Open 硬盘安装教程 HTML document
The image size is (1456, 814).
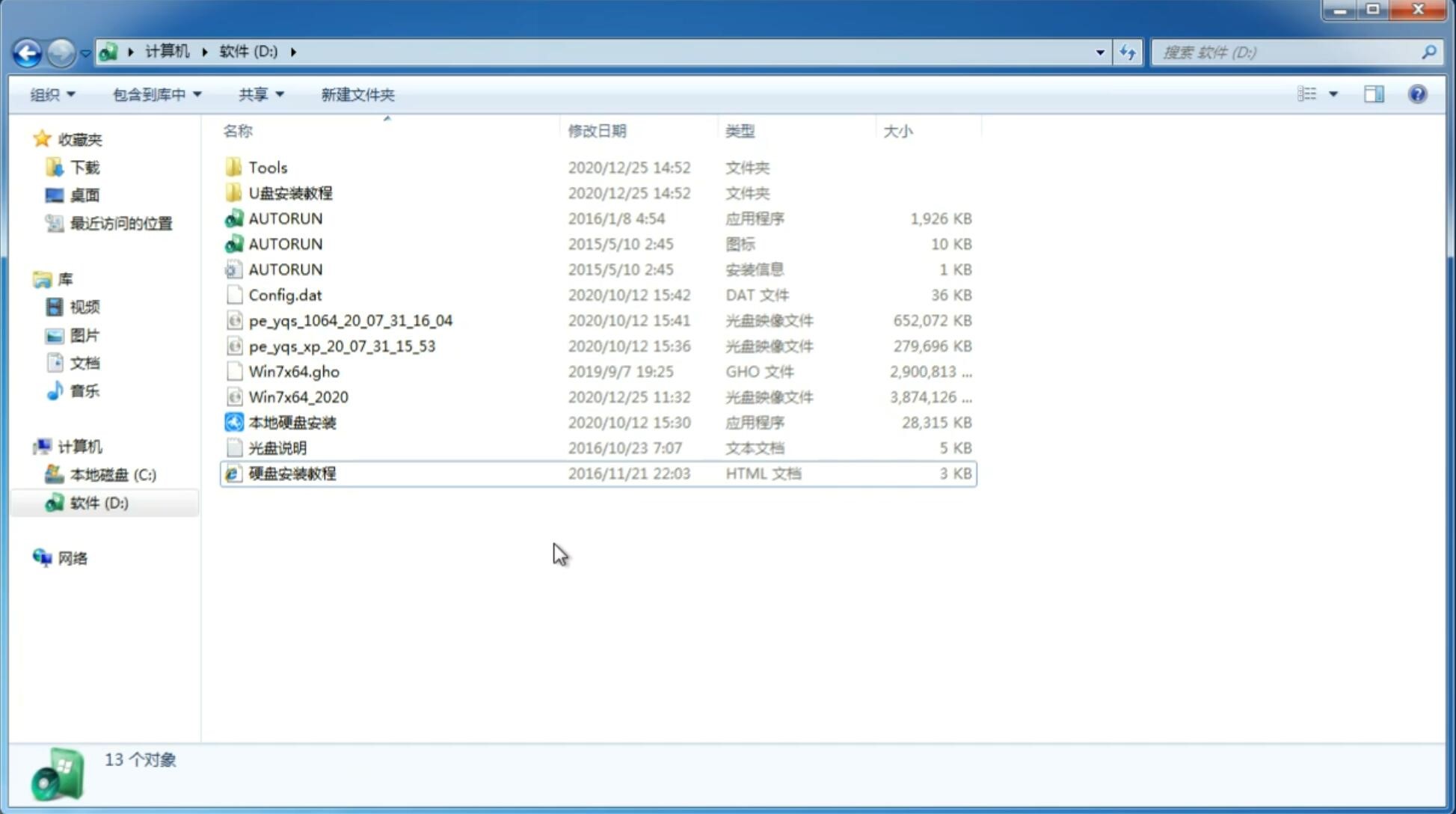click(291, 473)
